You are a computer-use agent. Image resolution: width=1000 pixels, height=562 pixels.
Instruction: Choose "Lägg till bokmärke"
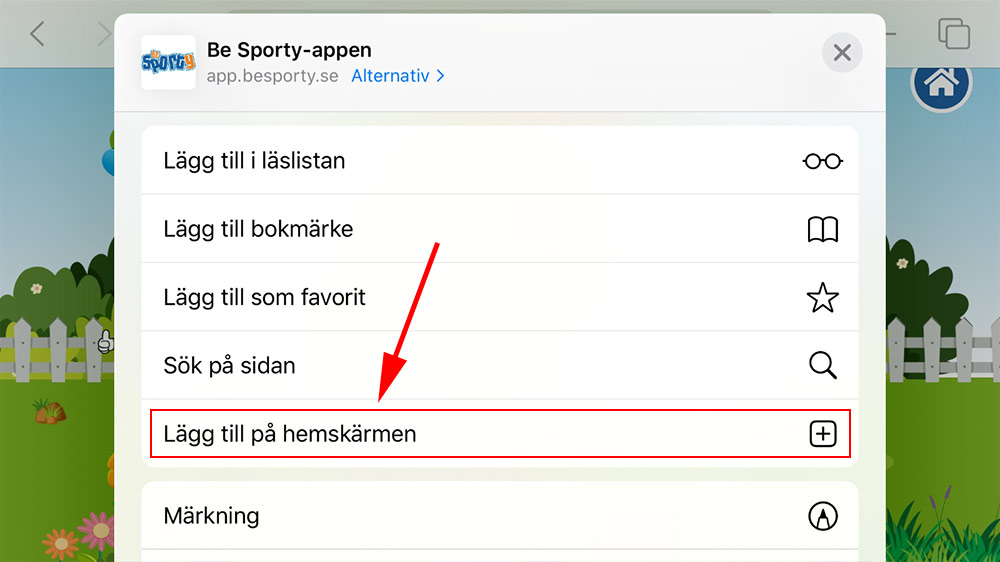(258, 230)
